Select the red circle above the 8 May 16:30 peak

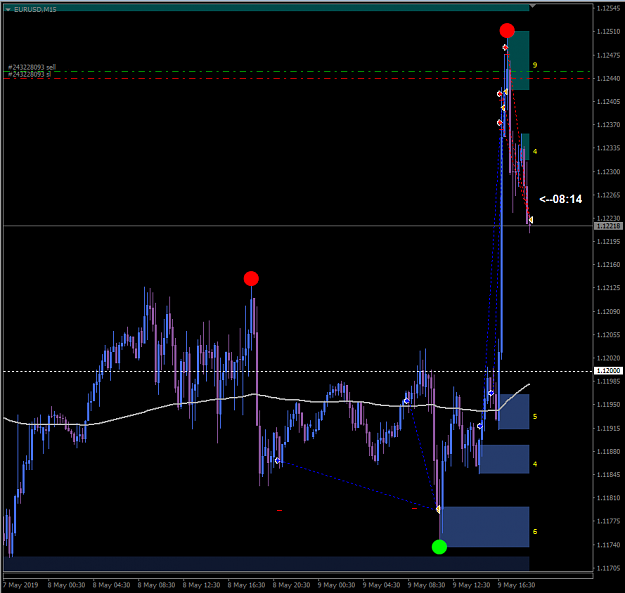click(251, 279)
